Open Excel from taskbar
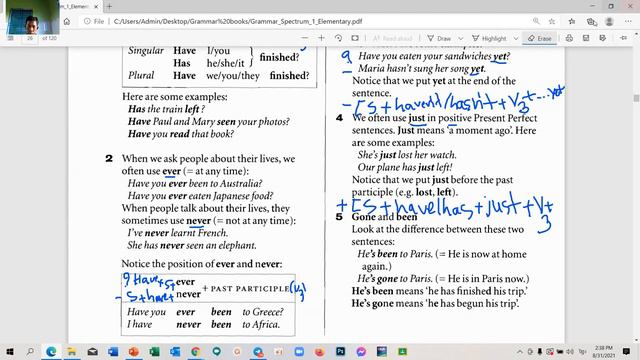 [154, 351]
